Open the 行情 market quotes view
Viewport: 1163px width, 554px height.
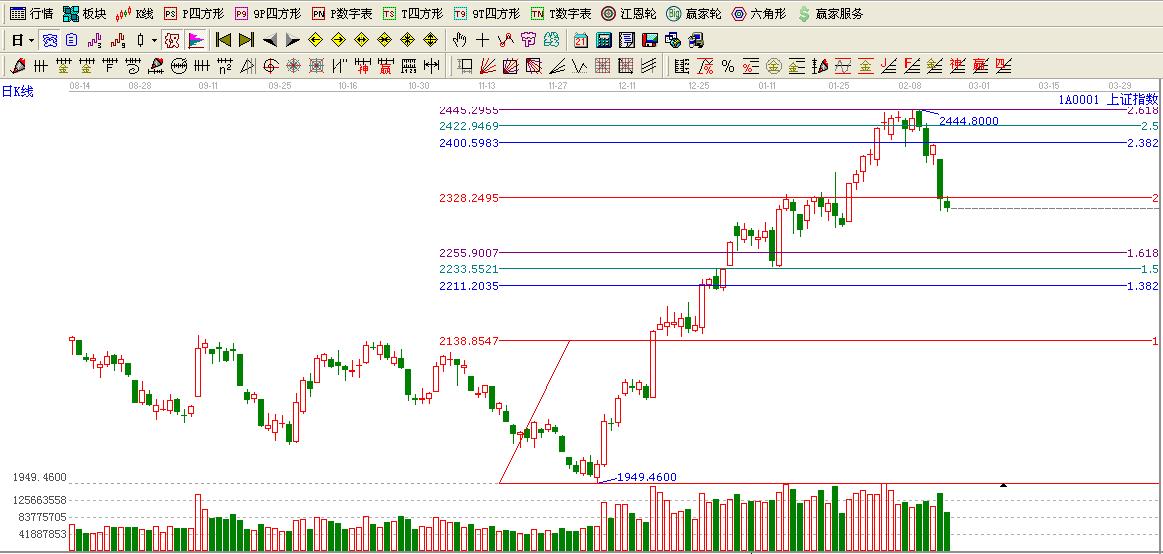[31, 14]
